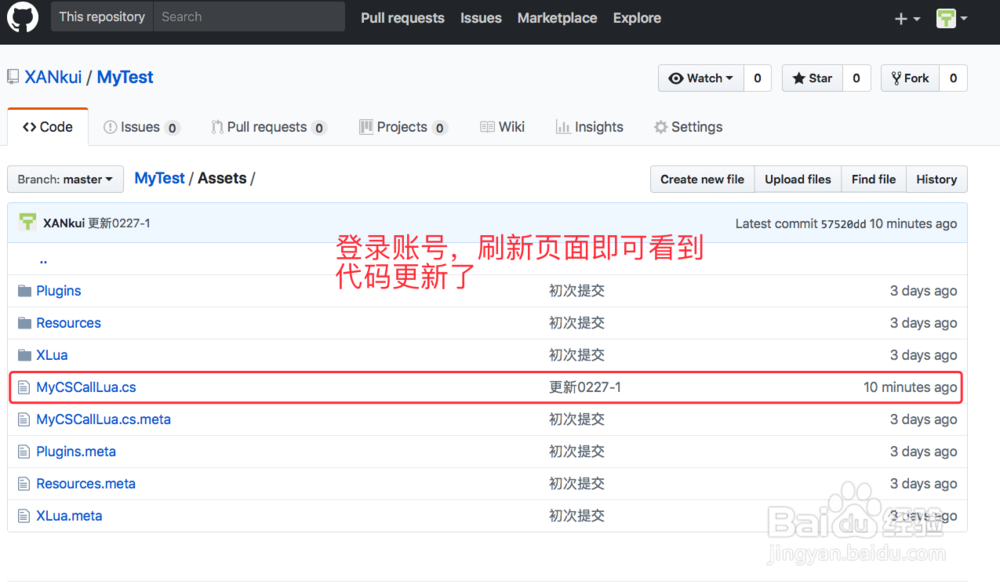Open the XLua folder
The height and width of the screenshot is (588, 1000).
point(52,355)
